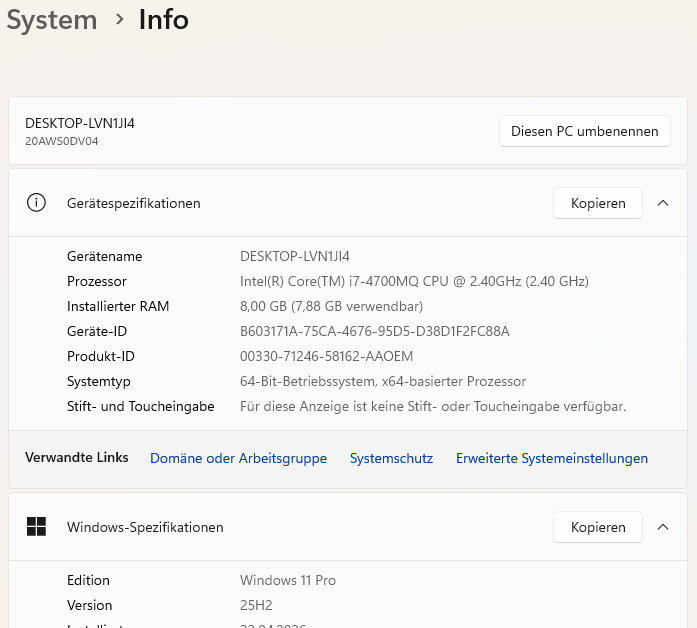
Task: Select the Intel Core i7-4700MQ value
Action: tap(414, 281)
